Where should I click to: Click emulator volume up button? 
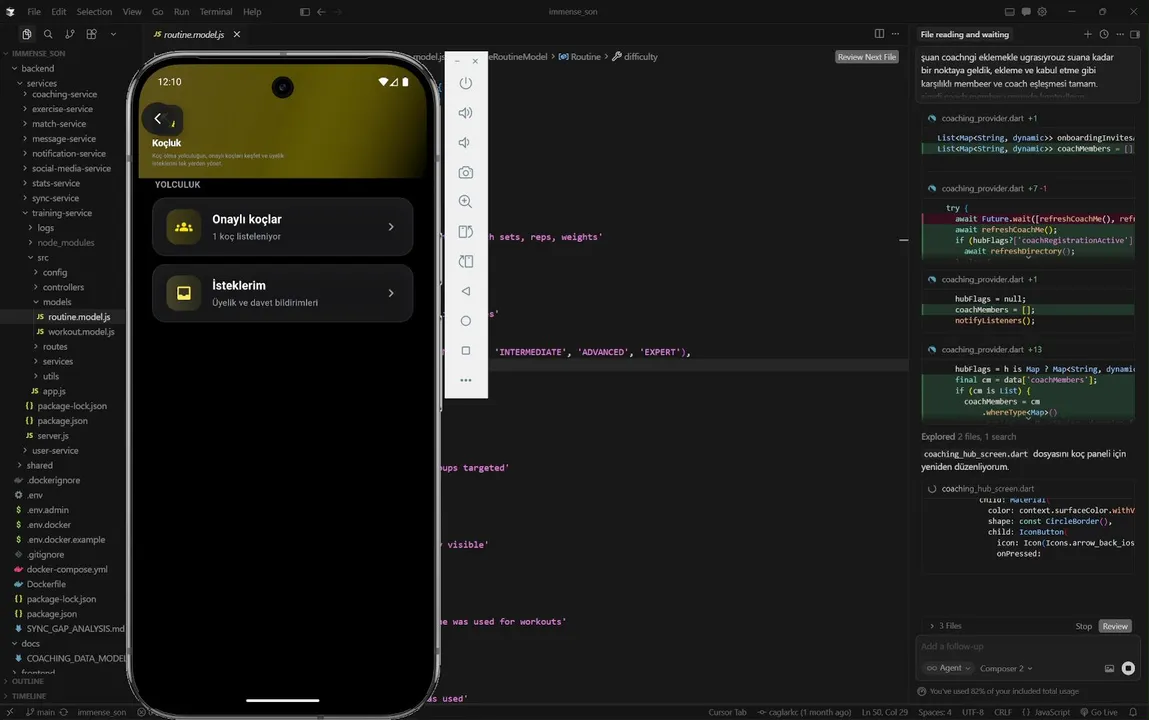point(465,113)
